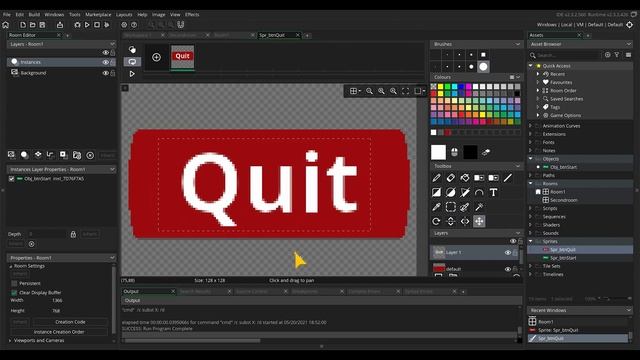Select the Mirror horizontal tool

[465, 221]
